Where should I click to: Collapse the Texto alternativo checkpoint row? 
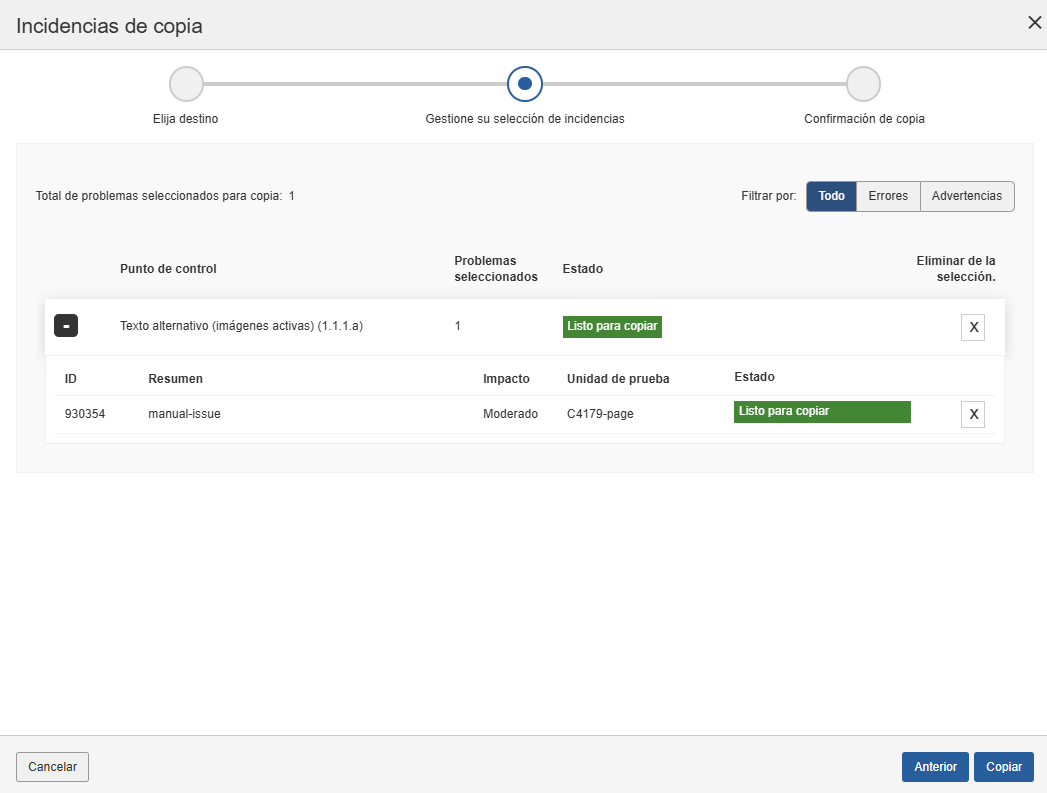click(66, 326)
